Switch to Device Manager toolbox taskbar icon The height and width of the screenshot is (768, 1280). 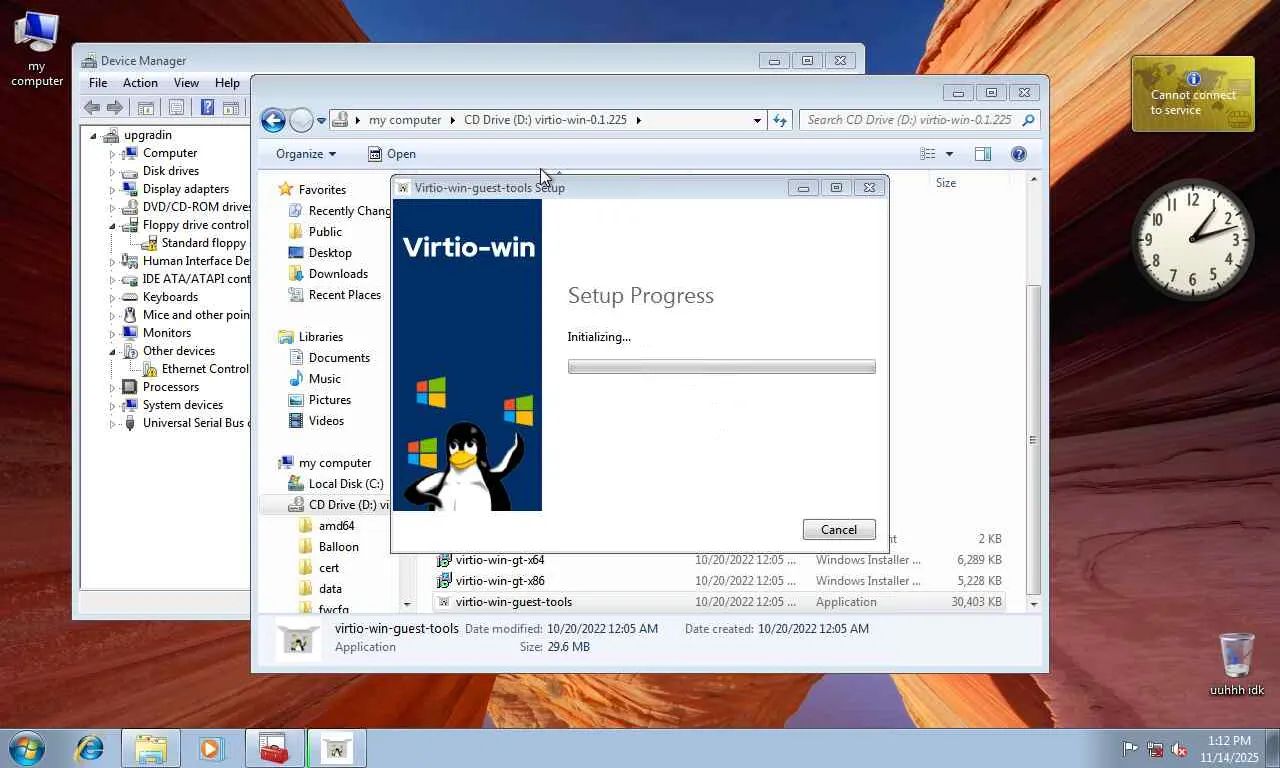click(x=275, y=748)
